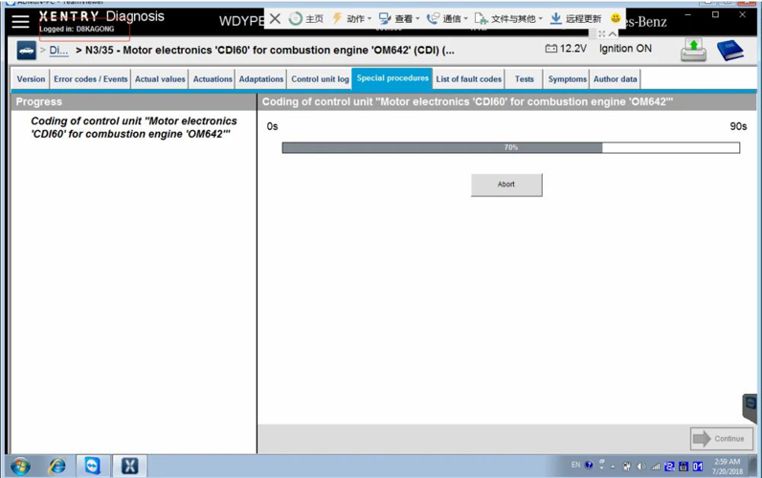Click the Ignition ON status text
762x478 pixels.
(x=625, y=49)
